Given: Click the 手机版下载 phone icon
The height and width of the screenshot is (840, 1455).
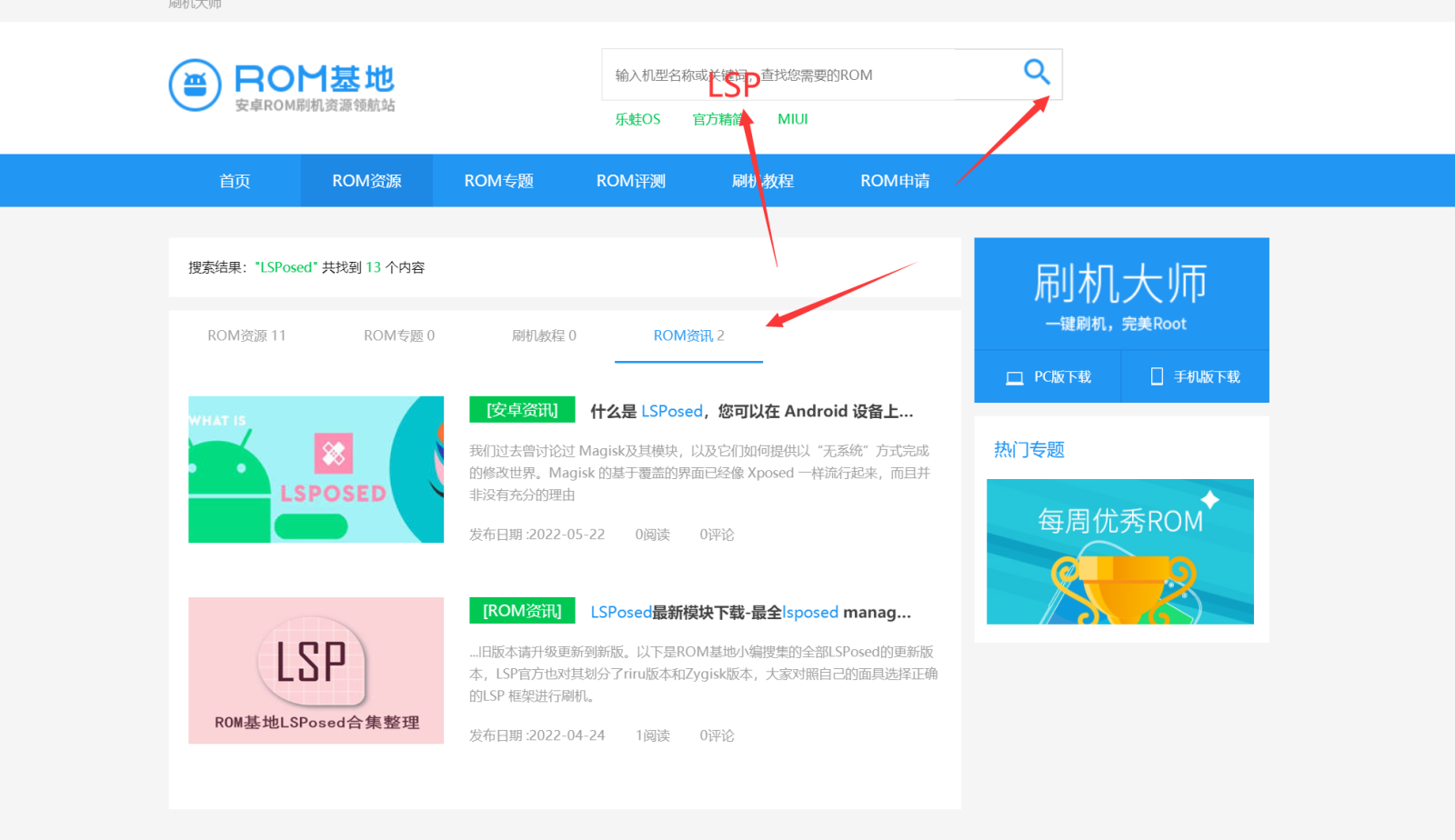Looking at the screenshot, I should tap(1157, 376).
